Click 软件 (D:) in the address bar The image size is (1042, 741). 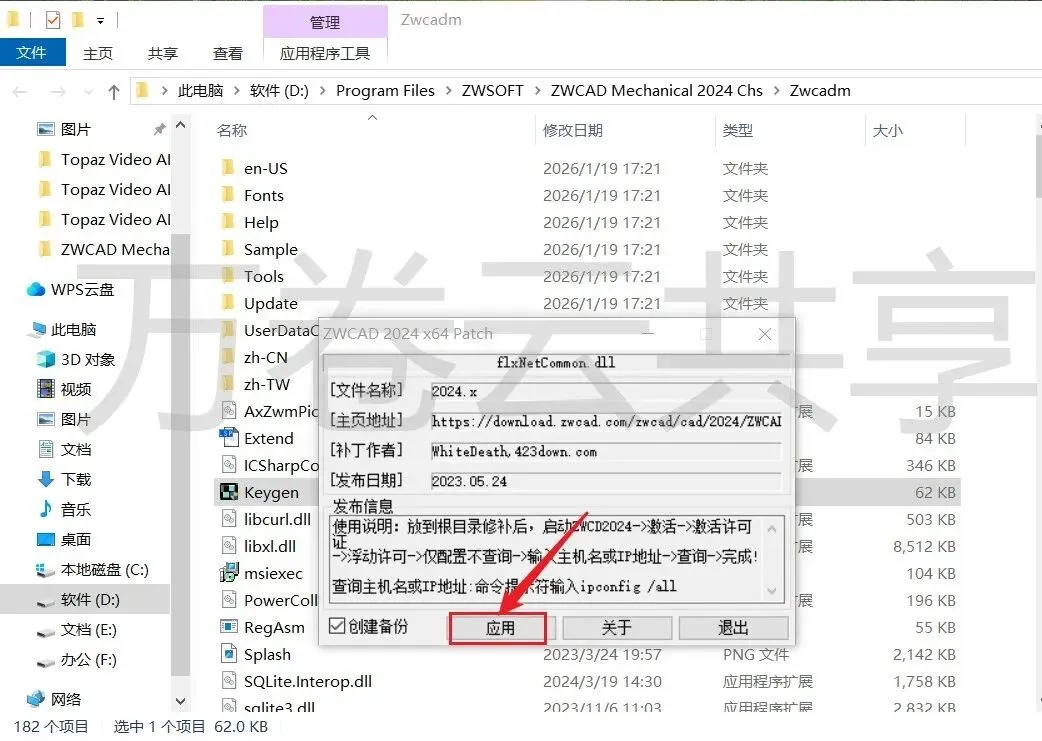click(x=279, y=91)
